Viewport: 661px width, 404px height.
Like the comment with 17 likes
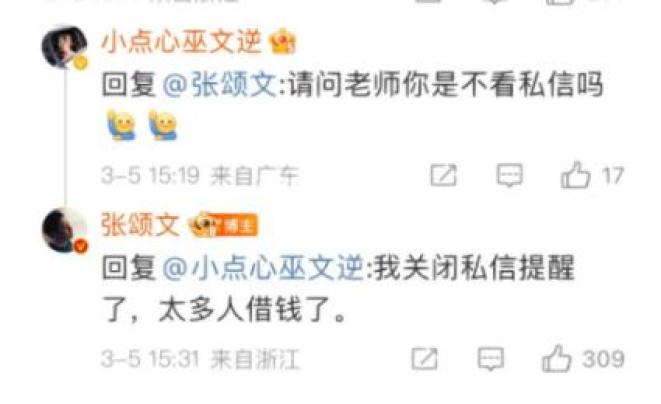point(575,175)
